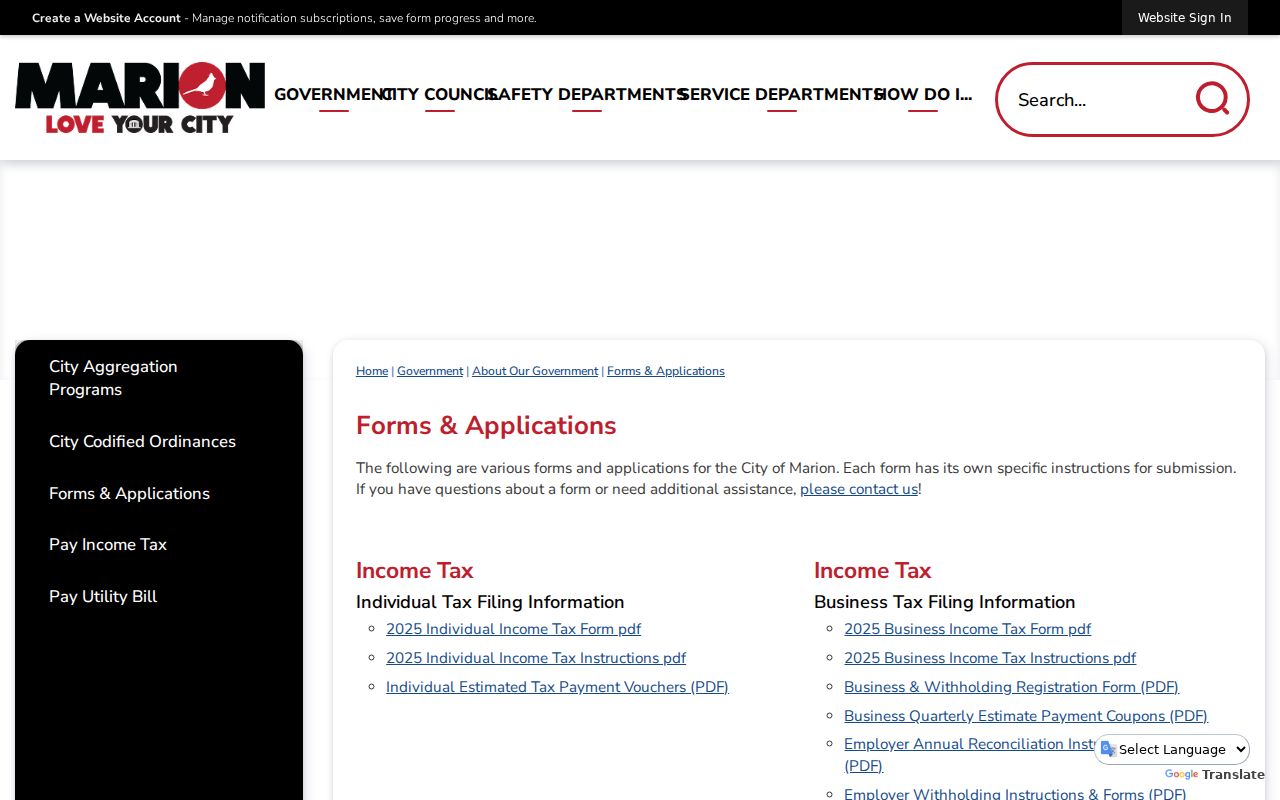Viewport: 1280px width, 800px height.
Task: Click the Website Sign In button
Action: click(x=1184, y=18)
